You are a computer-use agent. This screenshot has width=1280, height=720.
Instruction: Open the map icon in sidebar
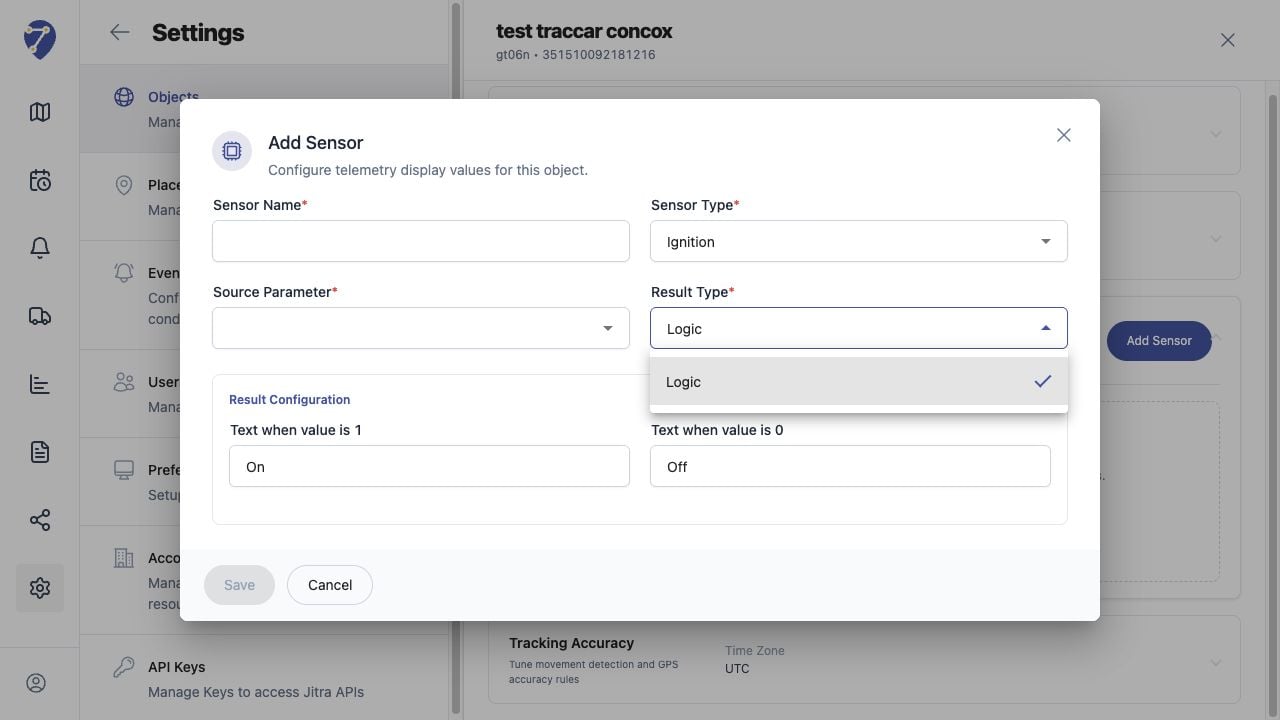(x=40, y=112)
